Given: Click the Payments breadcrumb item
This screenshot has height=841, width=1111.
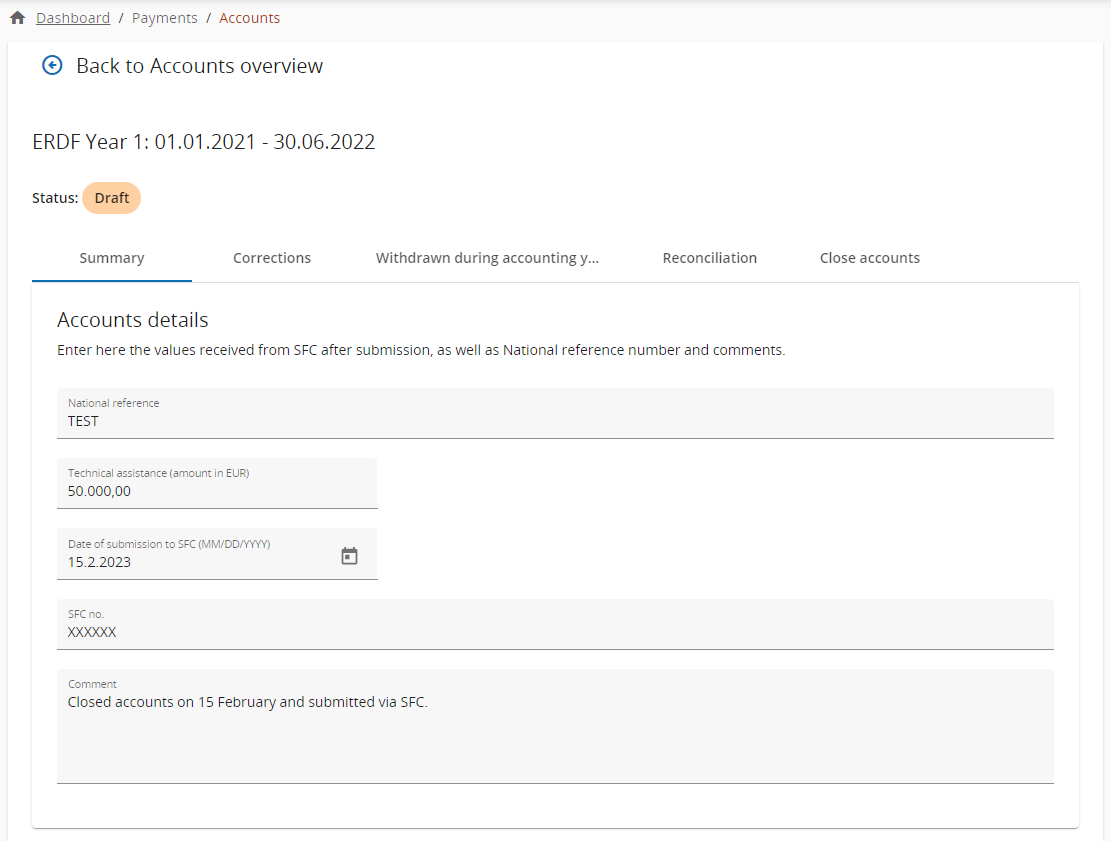Looking at the screenshot, I should point(164,18).
